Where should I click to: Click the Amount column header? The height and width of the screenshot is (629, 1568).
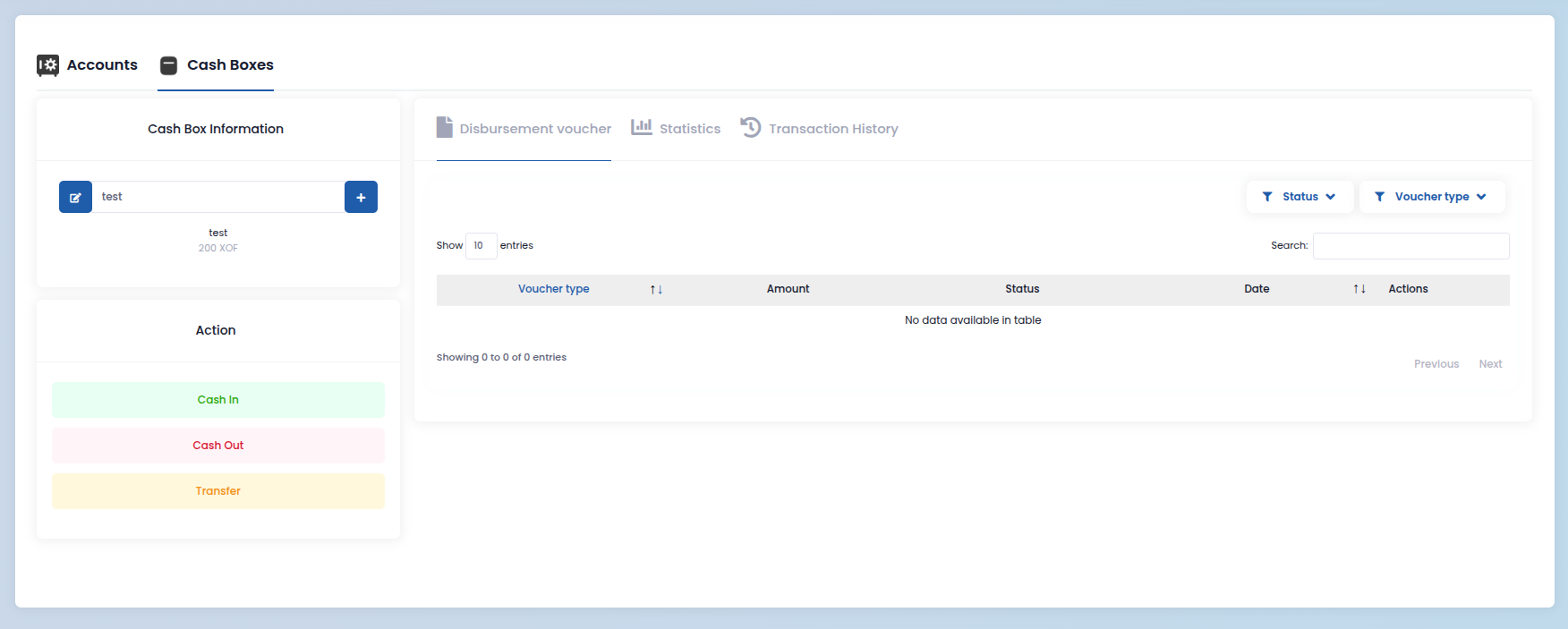(788, 289)
